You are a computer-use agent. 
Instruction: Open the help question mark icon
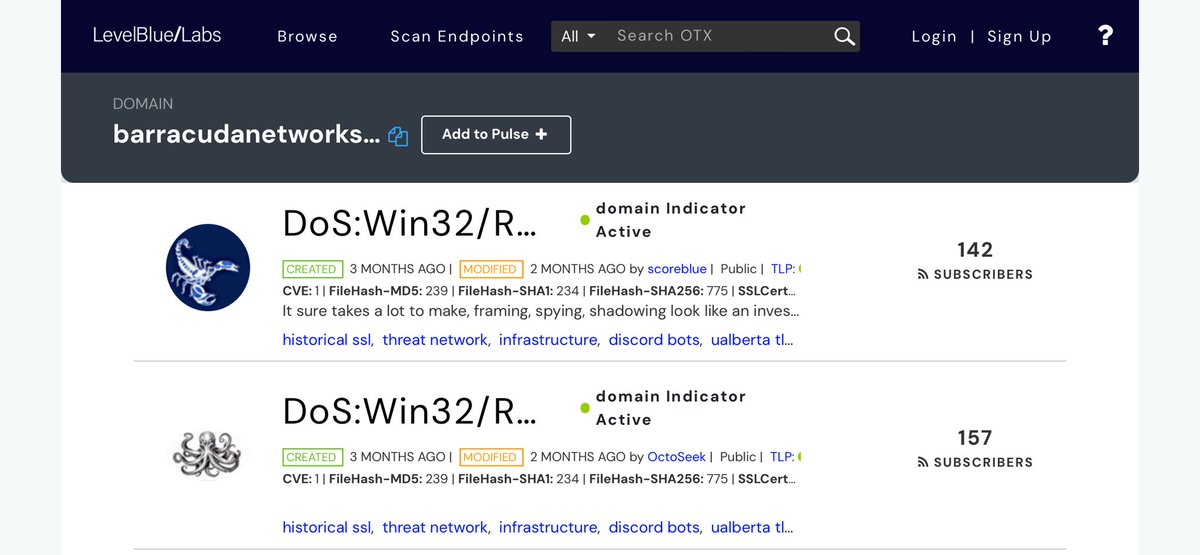pos(1105,36)
